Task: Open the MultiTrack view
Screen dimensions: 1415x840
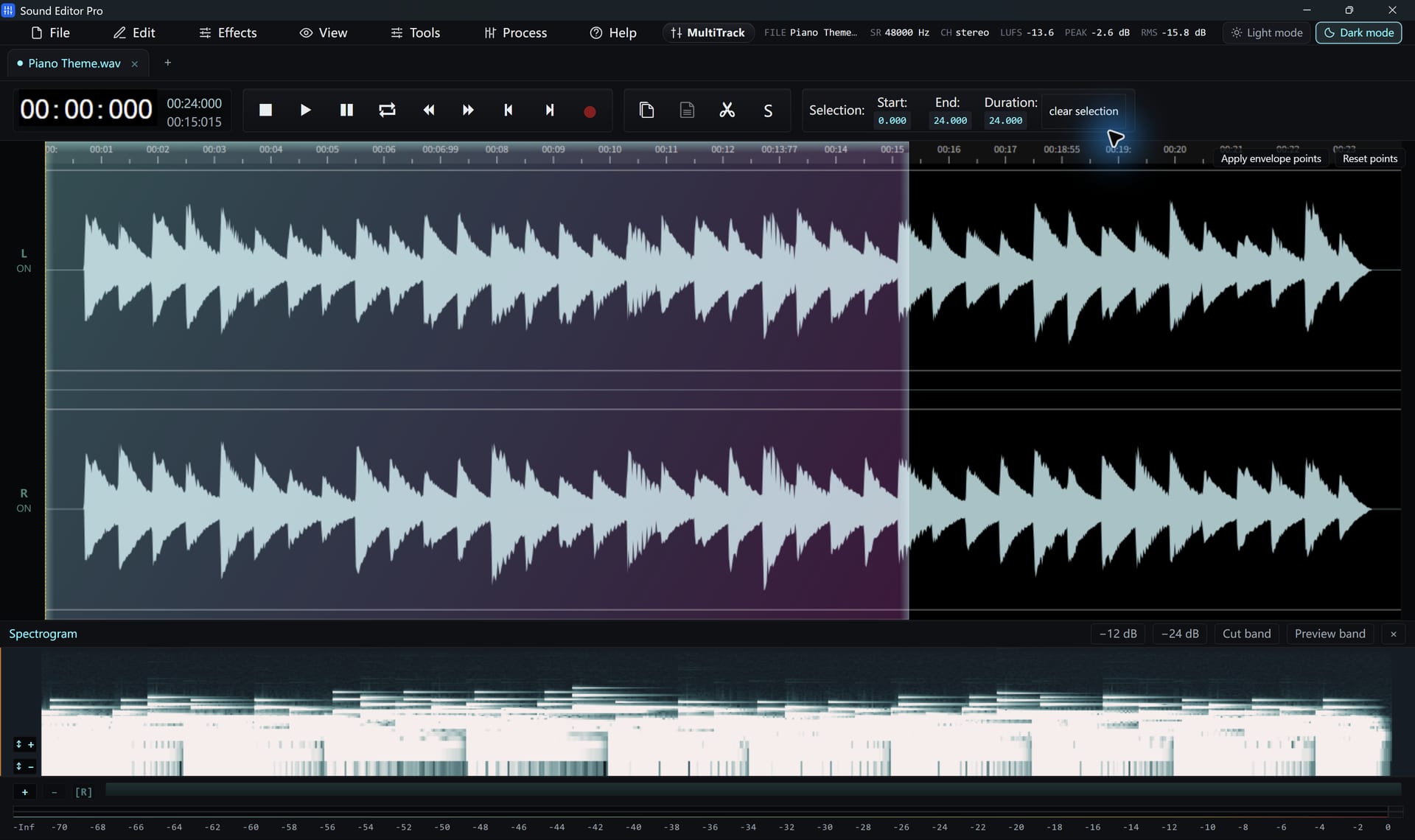Action: (x=708, y=32)
